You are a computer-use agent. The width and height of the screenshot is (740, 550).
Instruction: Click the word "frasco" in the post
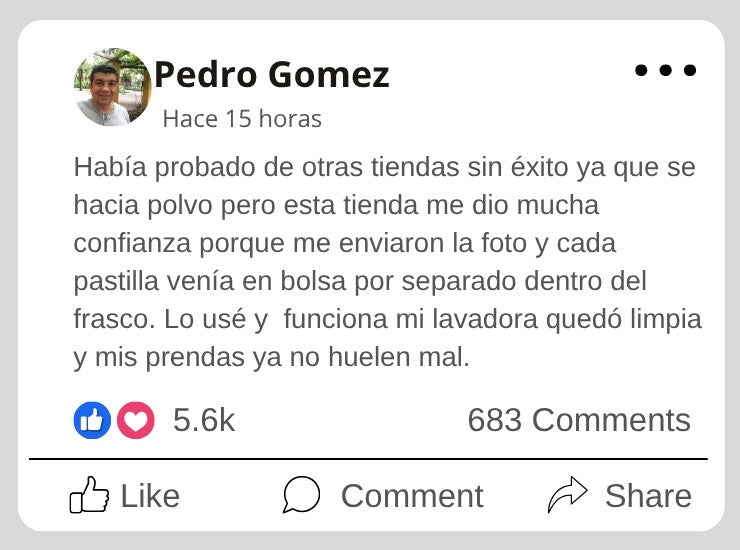(107, 320)
